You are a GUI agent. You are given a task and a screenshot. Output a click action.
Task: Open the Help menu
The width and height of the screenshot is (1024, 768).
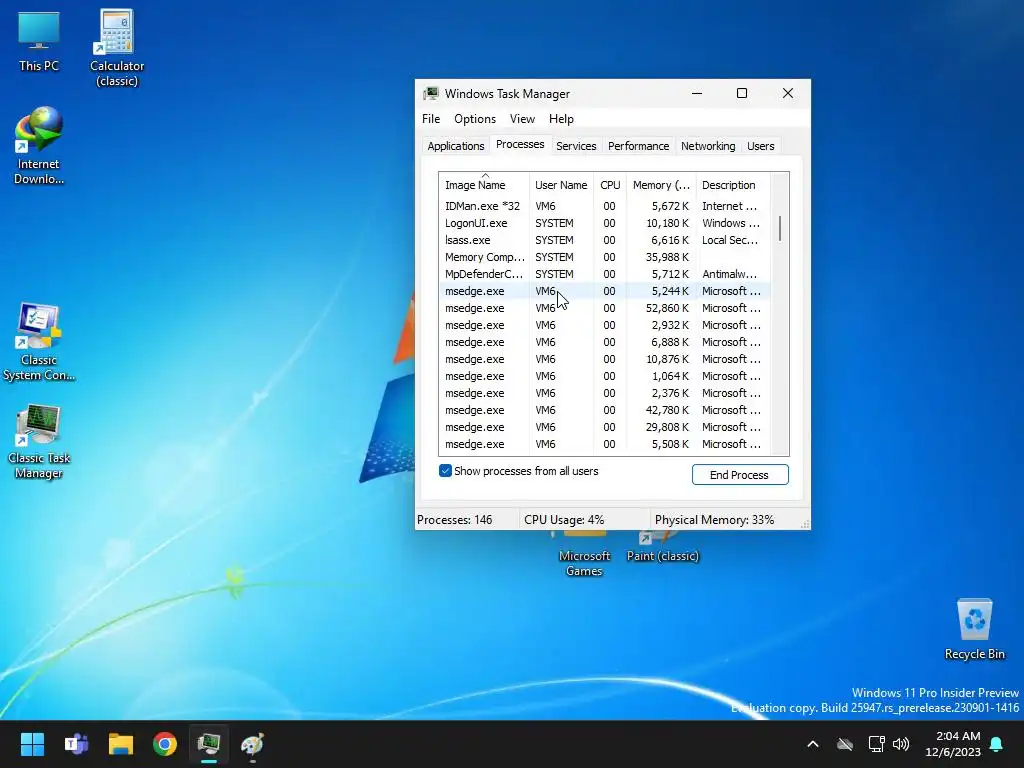[561, 119]
